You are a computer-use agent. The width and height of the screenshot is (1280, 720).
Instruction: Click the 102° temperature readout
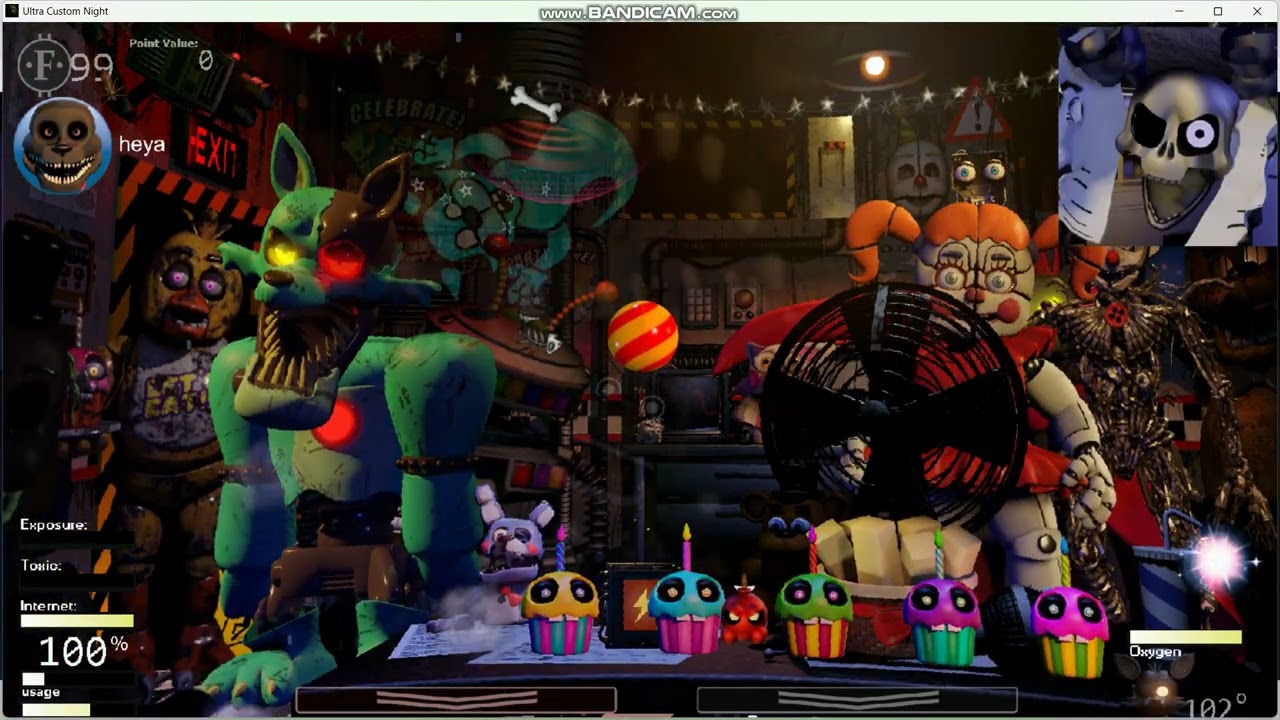(1217, 707)
